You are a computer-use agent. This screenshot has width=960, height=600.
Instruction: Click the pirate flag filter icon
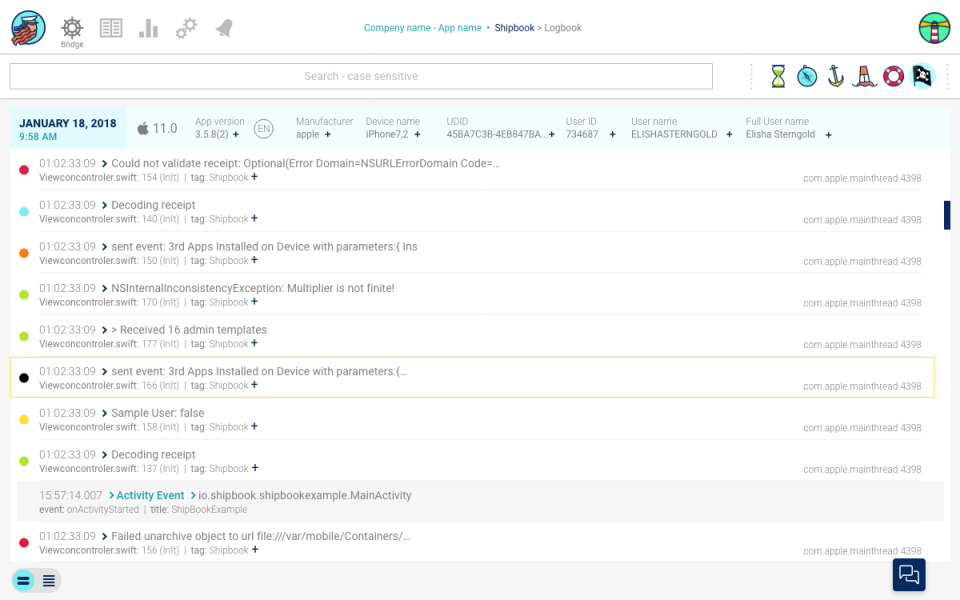click(x=923, y=76)
